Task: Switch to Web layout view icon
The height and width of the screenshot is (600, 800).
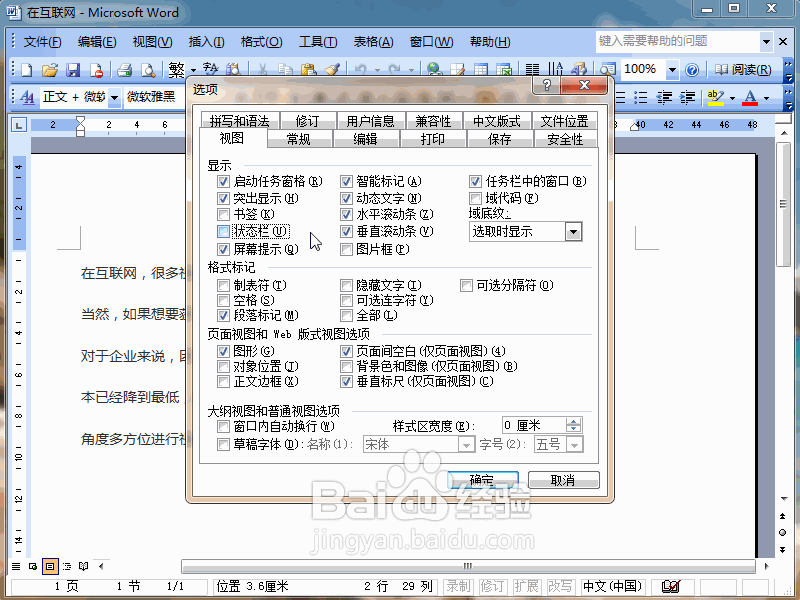Action: coord(33,566)
